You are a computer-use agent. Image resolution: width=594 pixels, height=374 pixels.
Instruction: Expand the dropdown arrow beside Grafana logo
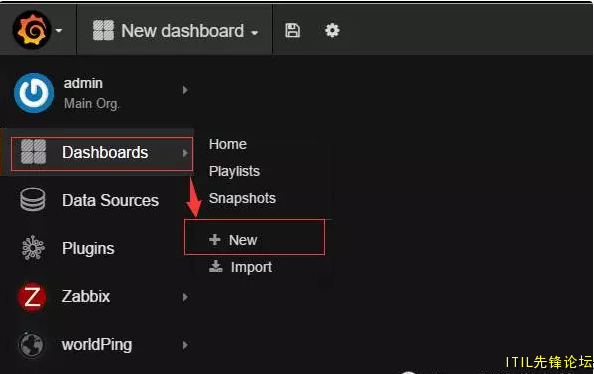click(x=59, y=30)
